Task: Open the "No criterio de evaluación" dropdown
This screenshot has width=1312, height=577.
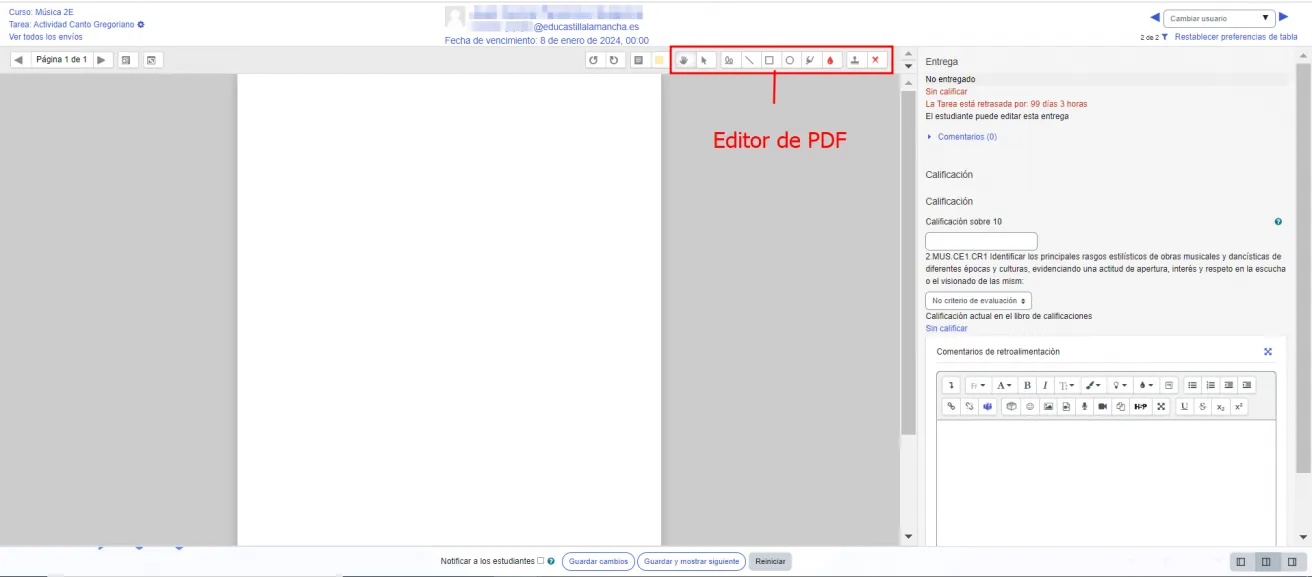Action: (x=979, y=299)
